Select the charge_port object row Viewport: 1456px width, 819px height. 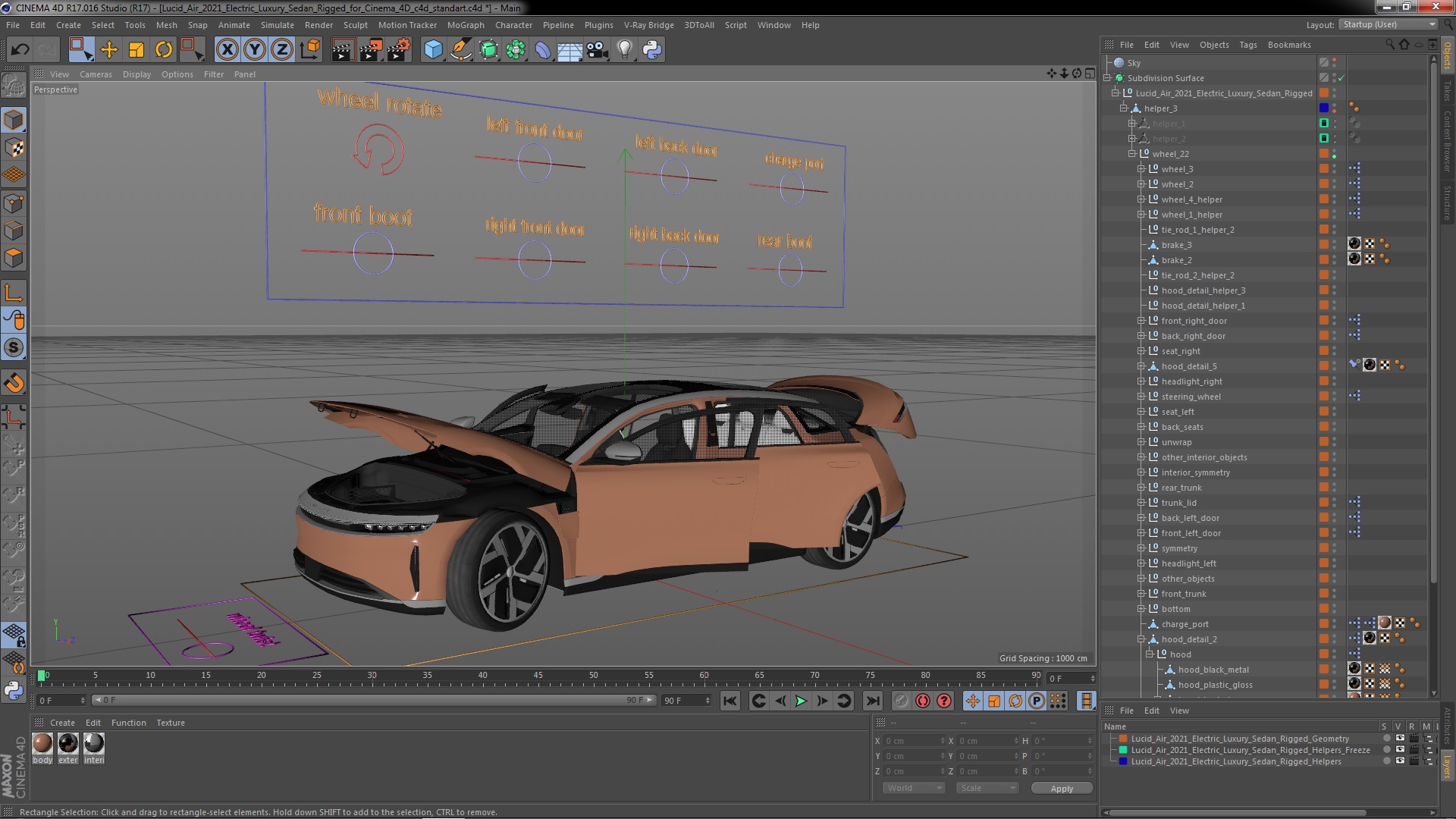click(x=1185, y=624)
